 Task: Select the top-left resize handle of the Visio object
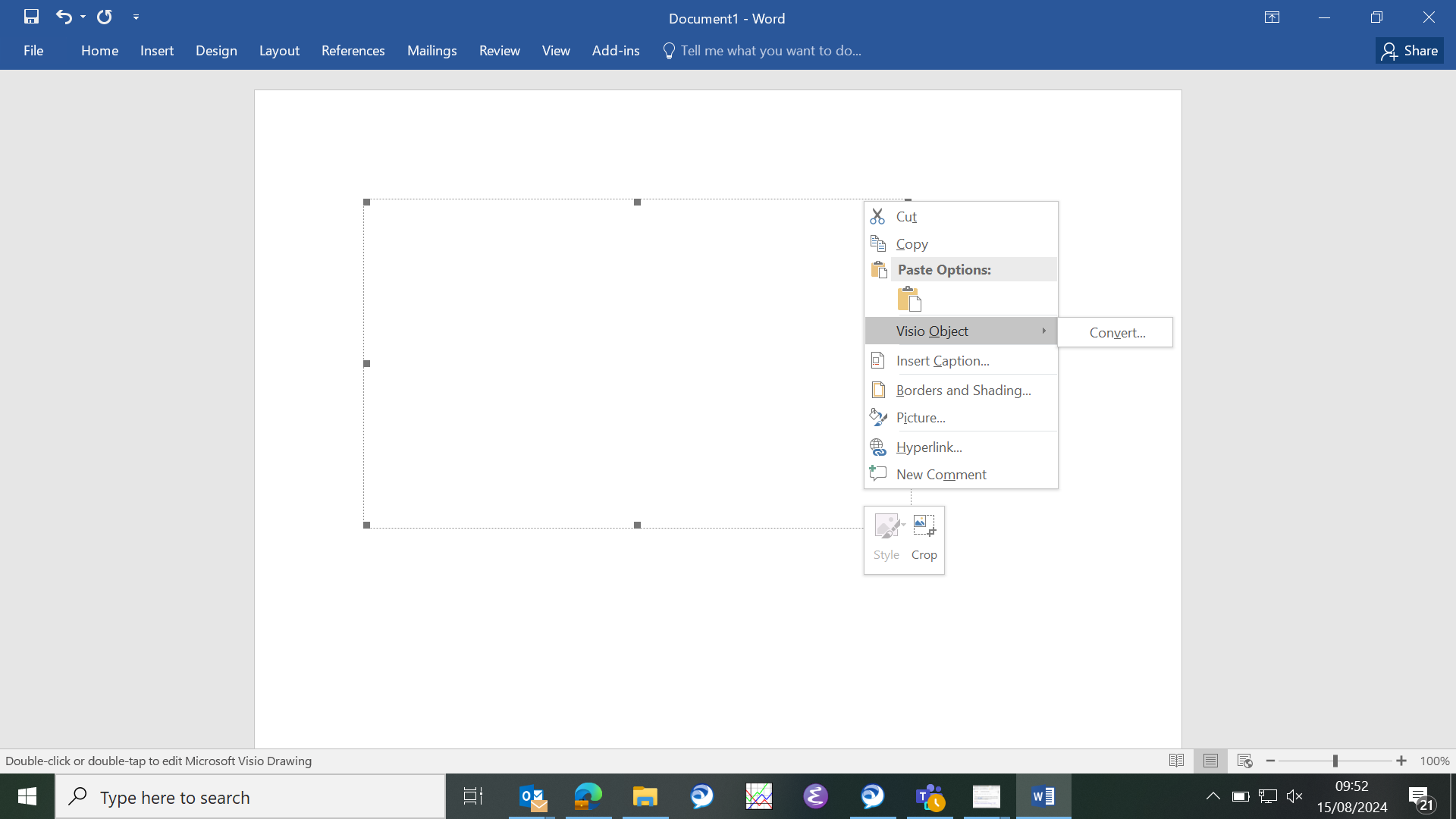click(367, 202)
